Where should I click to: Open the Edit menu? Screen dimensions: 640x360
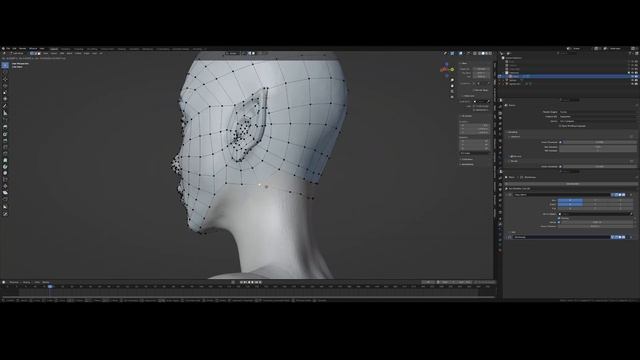coord(14,49)
